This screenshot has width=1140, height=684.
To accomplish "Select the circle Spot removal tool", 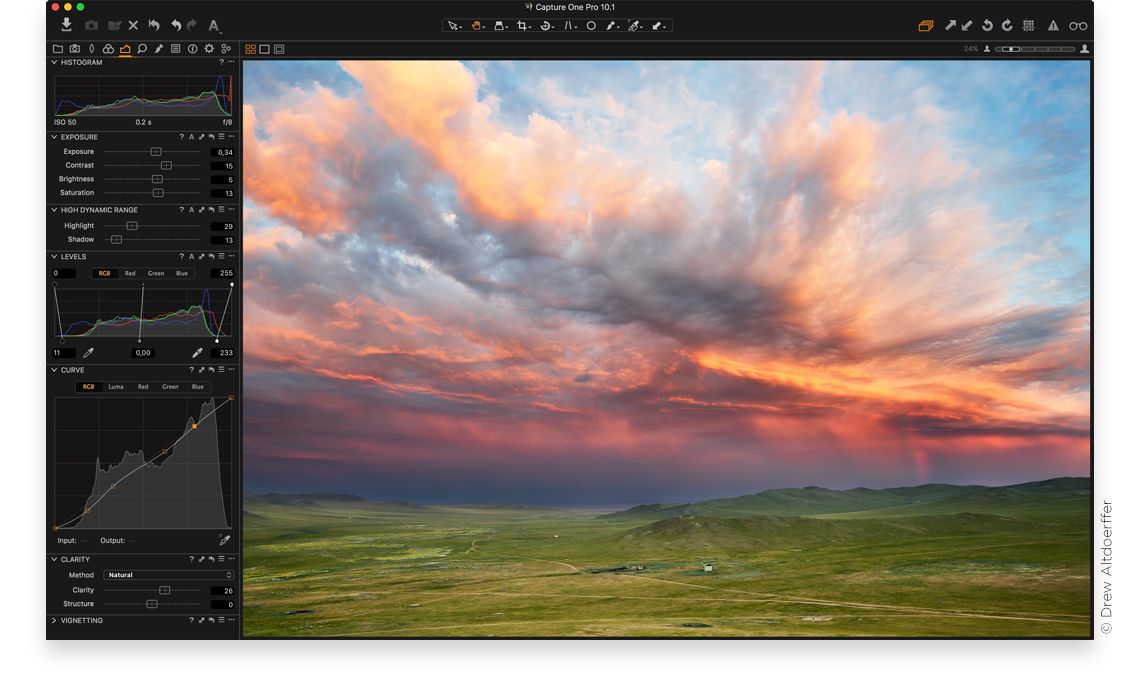I will coord(591,25).
